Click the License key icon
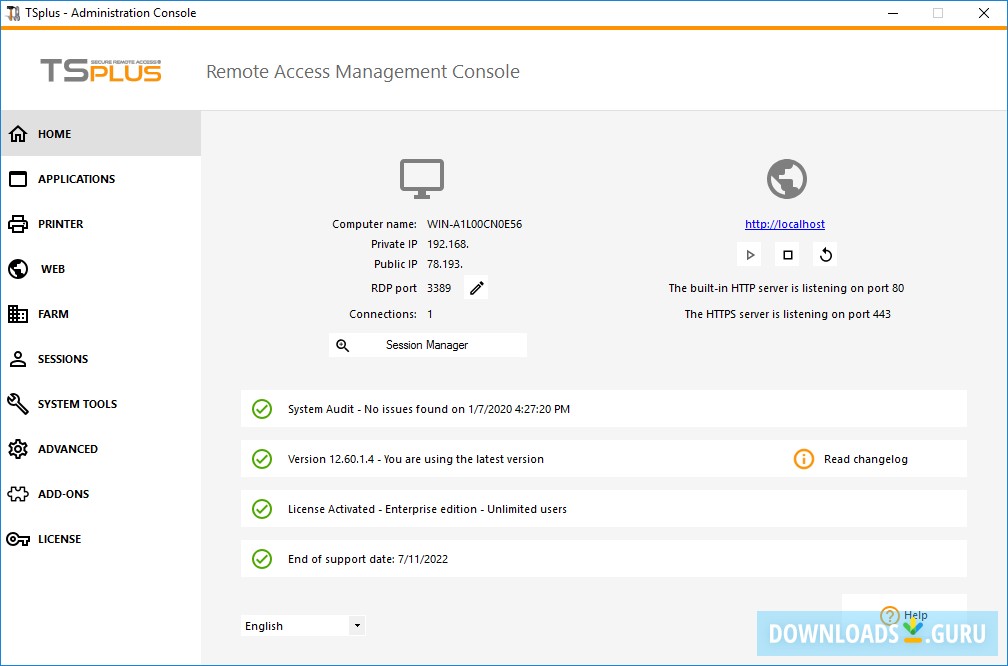 click(x=18, y=539)
